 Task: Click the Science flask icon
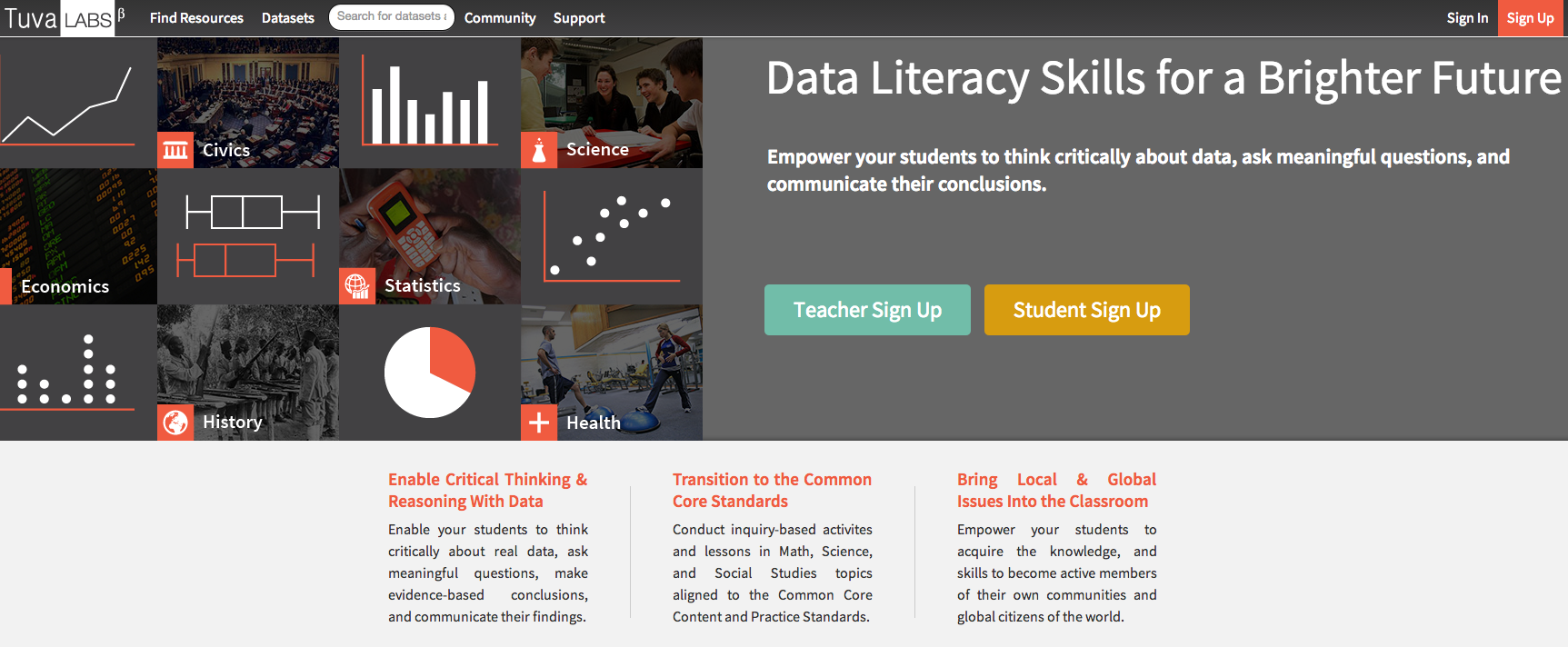pyautogui.click(x=539, y=150)
